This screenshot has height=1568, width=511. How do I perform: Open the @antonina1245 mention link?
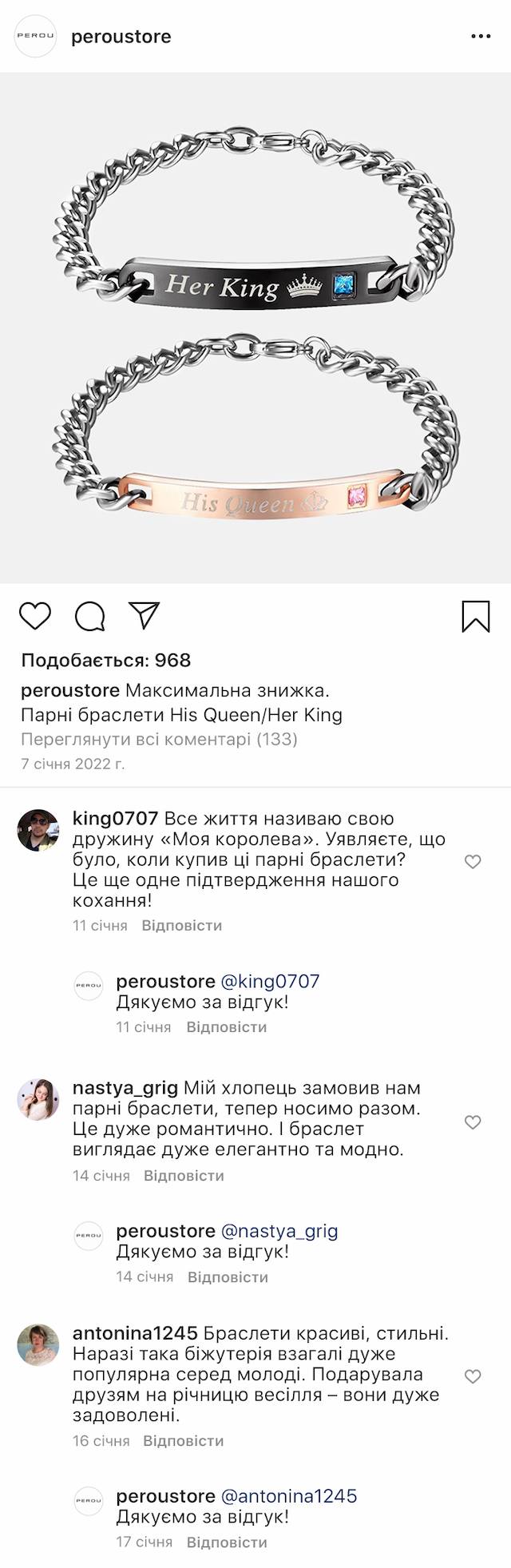pyautogui.click(x=289, y=1496)
